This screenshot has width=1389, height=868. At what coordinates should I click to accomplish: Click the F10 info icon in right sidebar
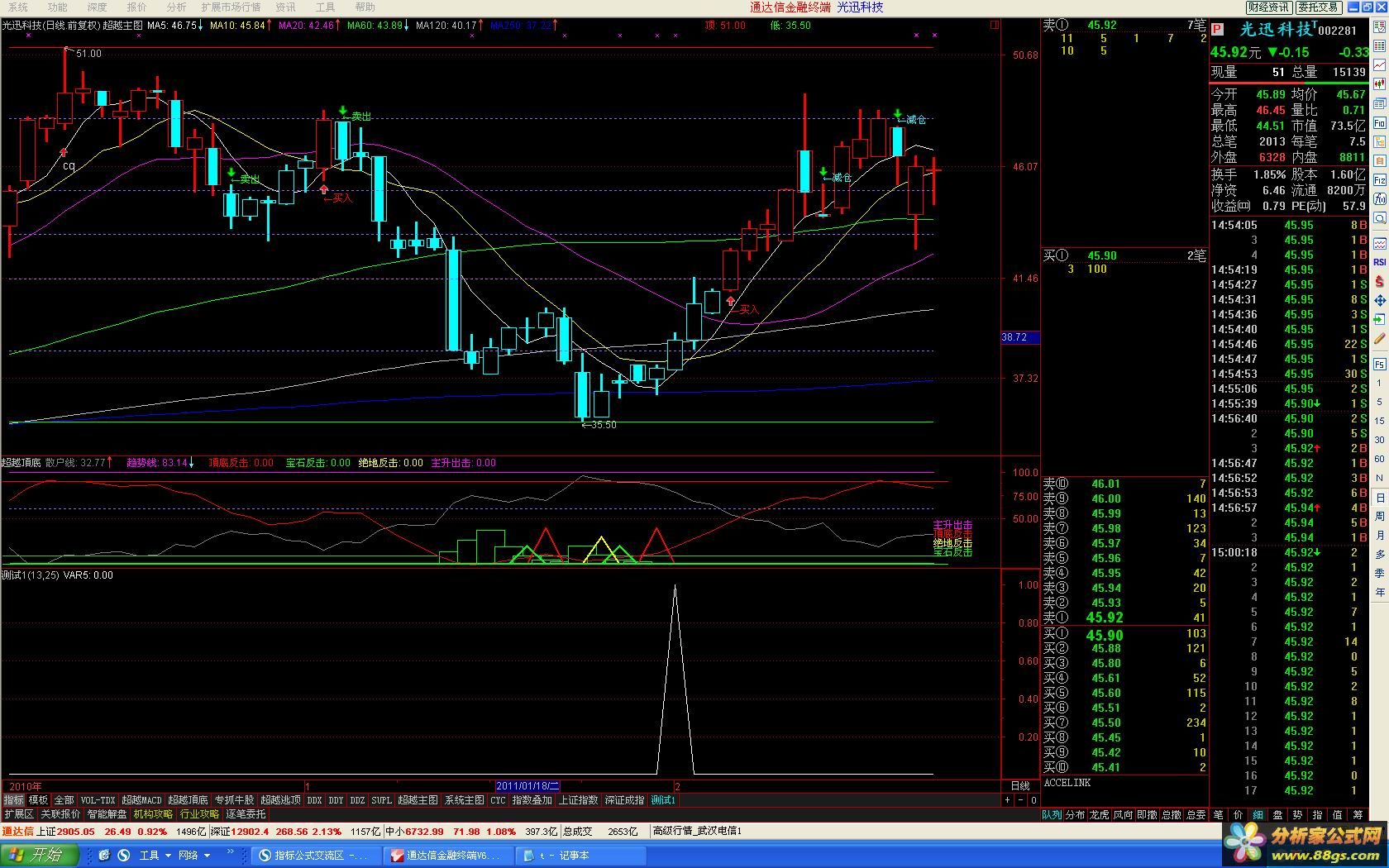coord(1380,123)
